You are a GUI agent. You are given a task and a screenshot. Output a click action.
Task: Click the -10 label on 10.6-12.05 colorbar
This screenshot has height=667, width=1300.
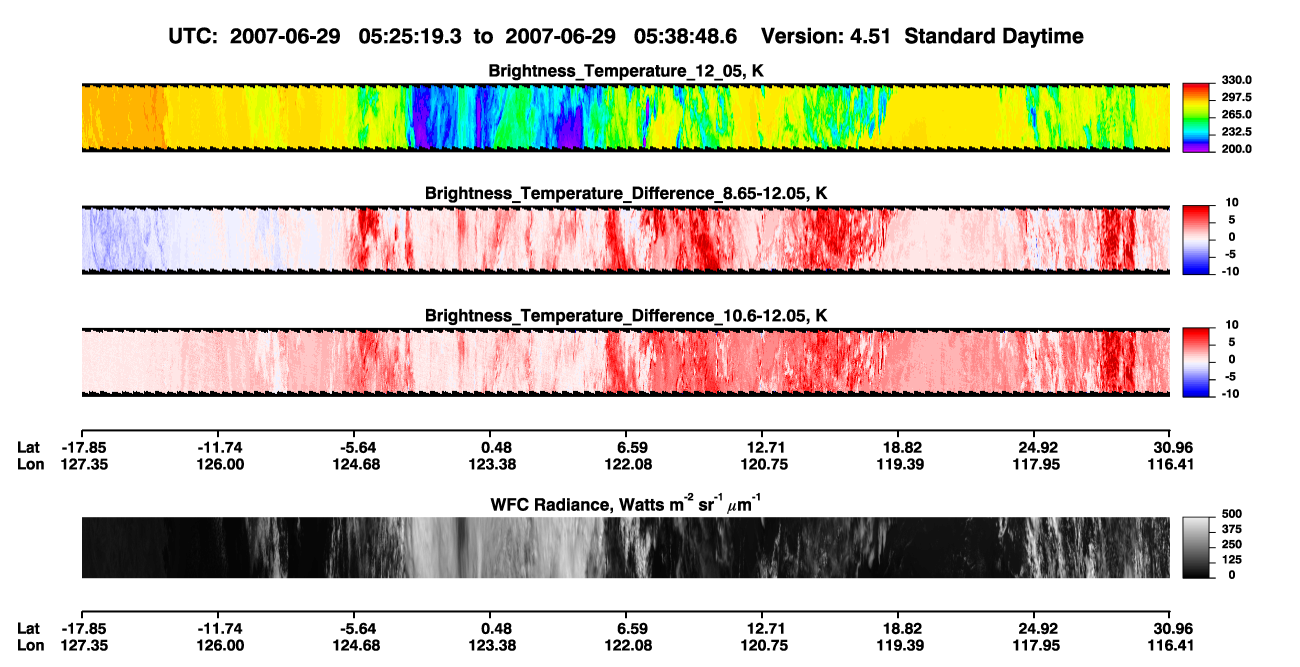[1229, 393]
